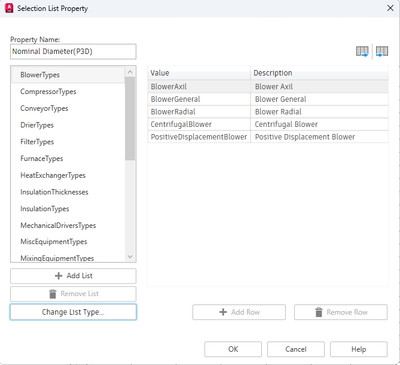
Task: Pick FilterTypes in the list panel
Action: click(37, 142)
